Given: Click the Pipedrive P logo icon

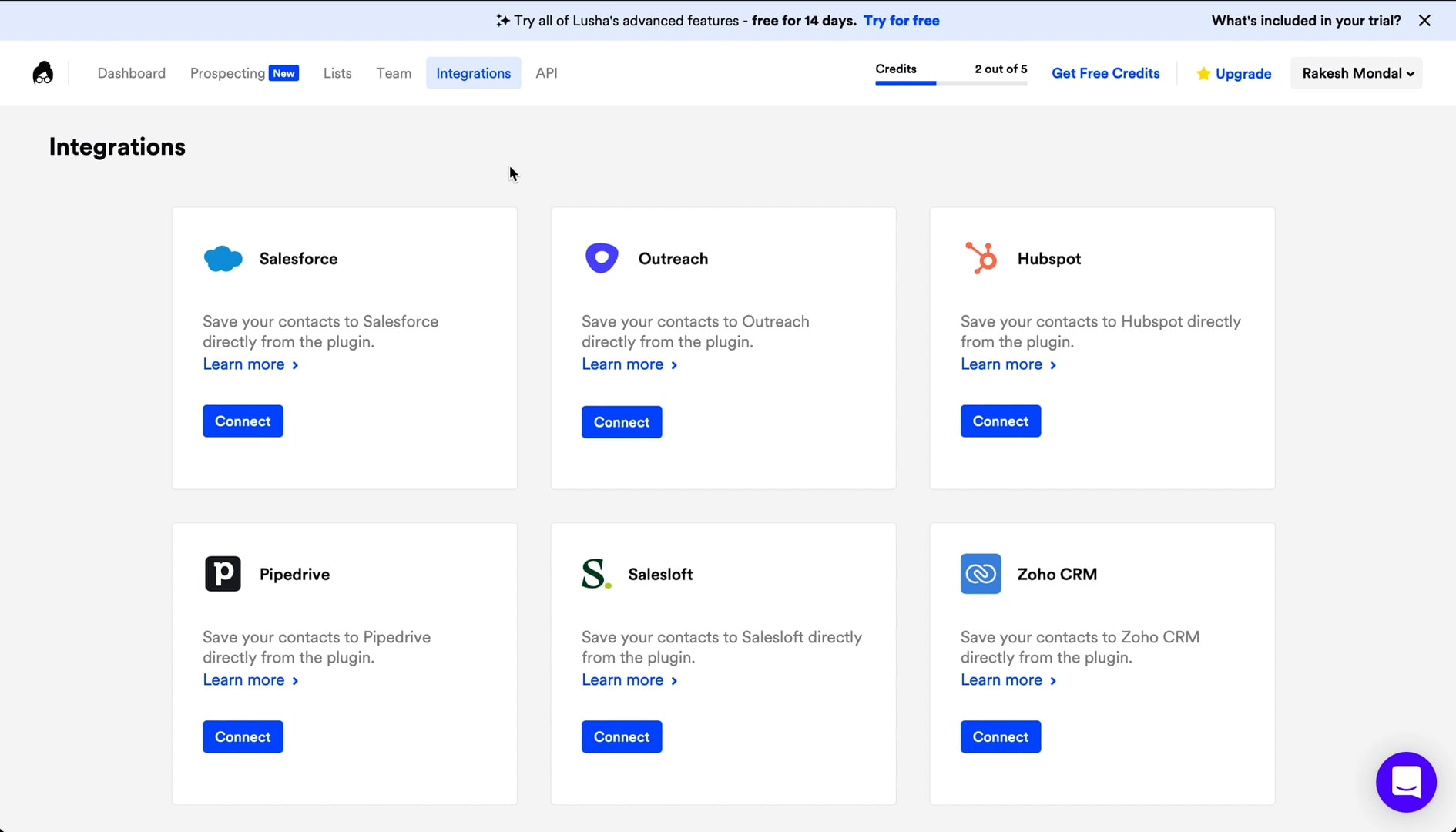Looking at the screenshot, I should tap(223, 574).
